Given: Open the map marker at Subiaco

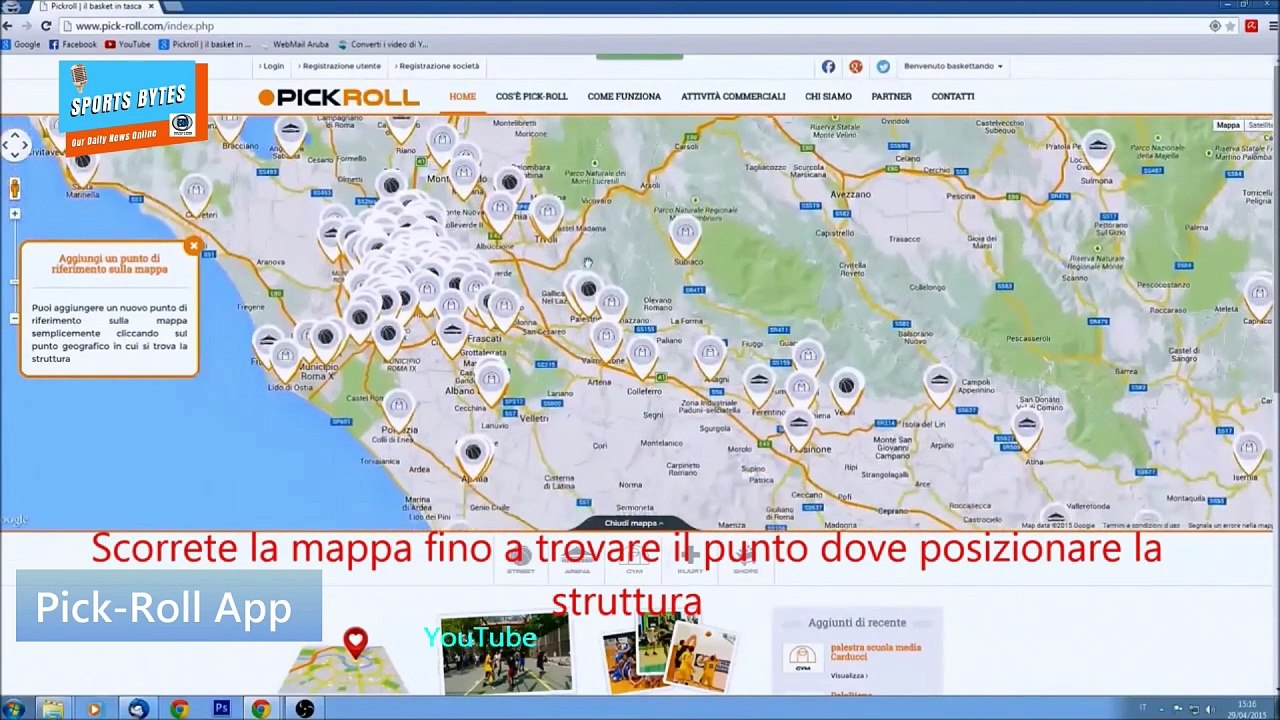Looking at the screenshot, I should pos(685,236).
